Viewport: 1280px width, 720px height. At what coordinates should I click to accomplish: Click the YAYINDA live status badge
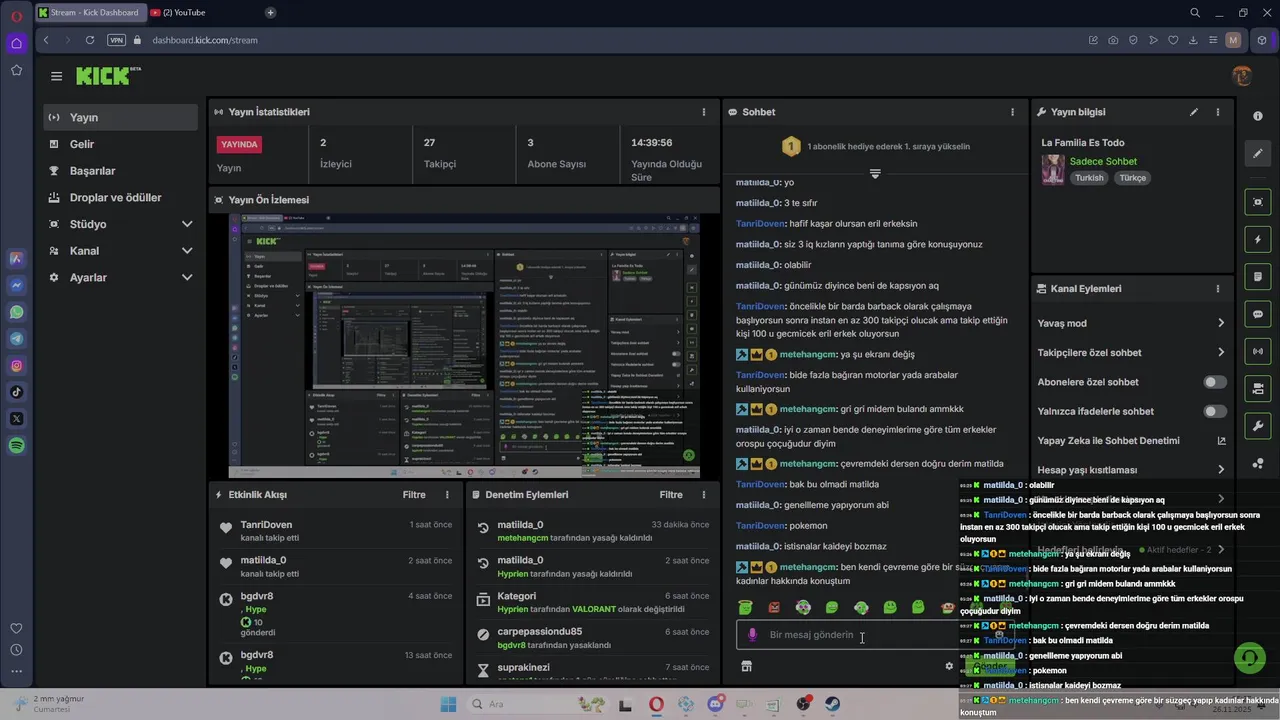(240, 144)
